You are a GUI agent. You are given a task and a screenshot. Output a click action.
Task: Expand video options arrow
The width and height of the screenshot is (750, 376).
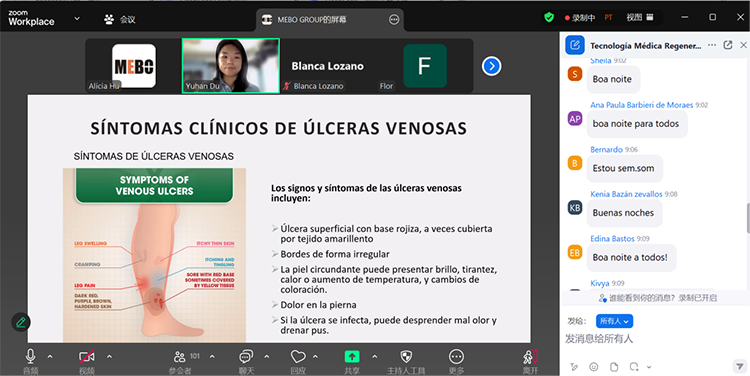click(109, 356)
